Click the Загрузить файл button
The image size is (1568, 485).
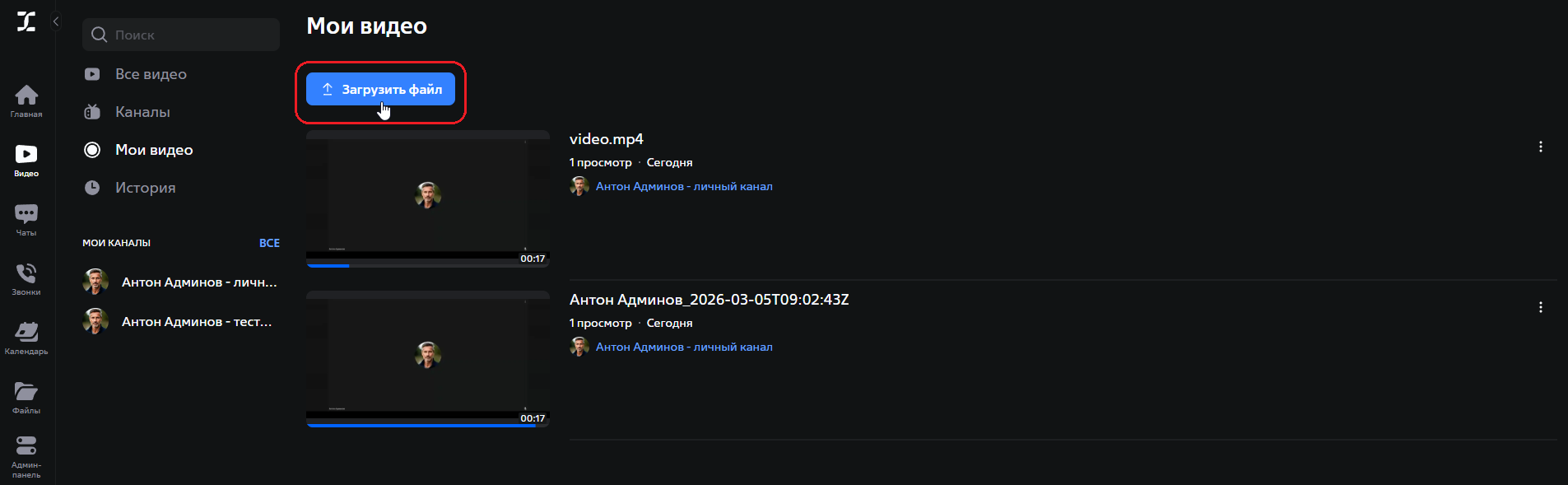(379, 88)
